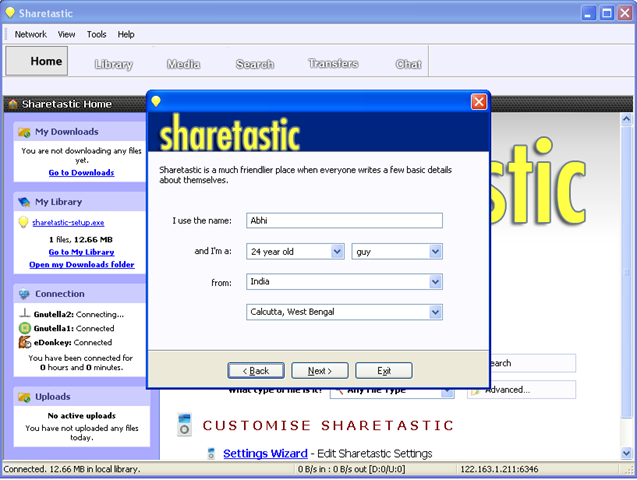This screenshot has width=637, height=480.
Task: Click 'Connected. 12.66 MB in local library.' status text
Action: (72, 469)
